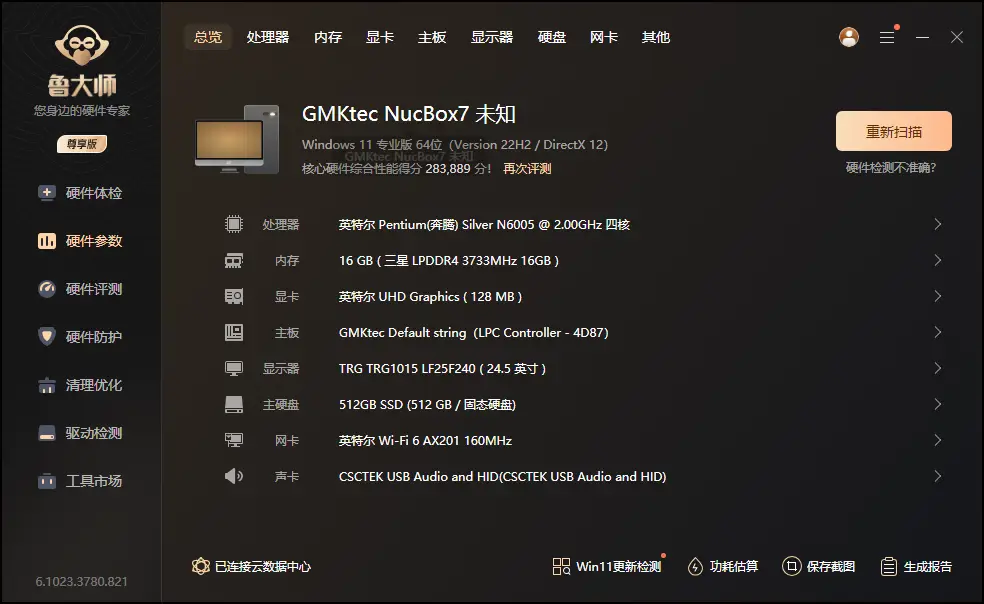Click the version number 6.1023.3780.821
The image size is (984, 604).
[x=82, y=582]
